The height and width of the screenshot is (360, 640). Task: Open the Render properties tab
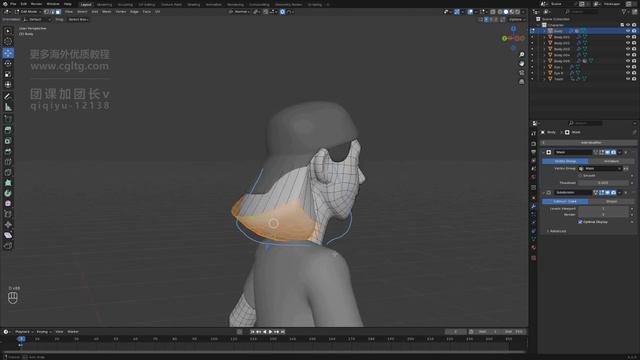point(533,144)
